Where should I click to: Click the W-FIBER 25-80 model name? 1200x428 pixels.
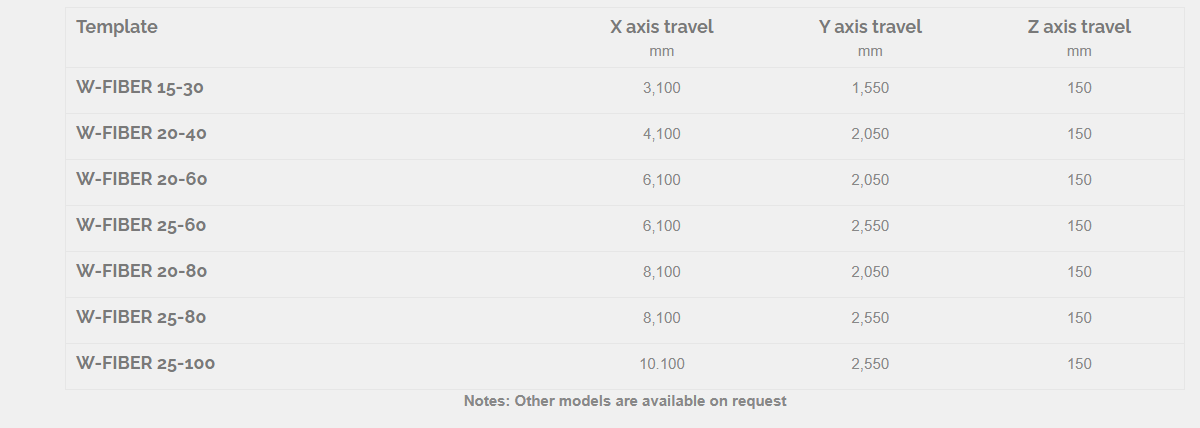pos(141,317)
